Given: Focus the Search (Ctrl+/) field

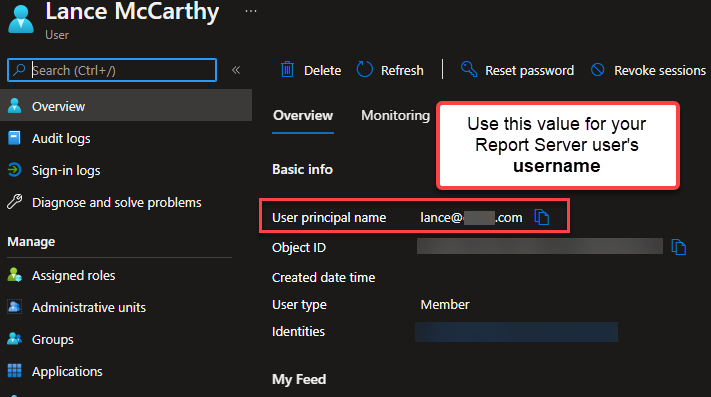Looking at the screenshot, I should [112, 70].
